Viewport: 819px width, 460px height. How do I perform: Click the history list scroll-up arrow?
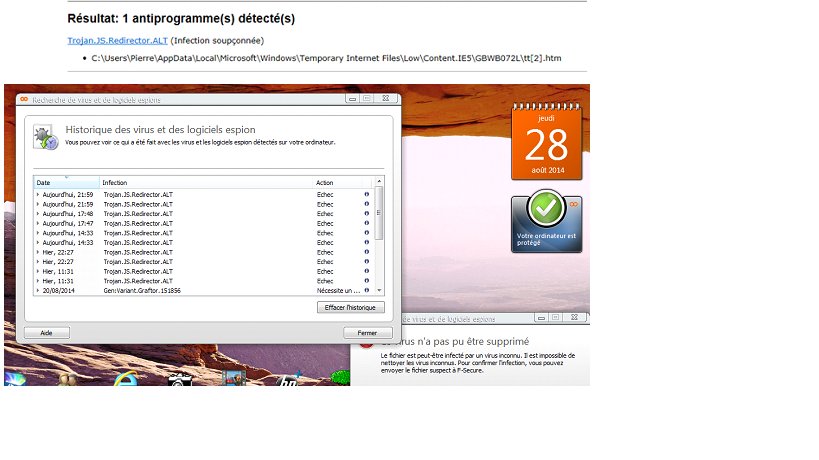379,182
